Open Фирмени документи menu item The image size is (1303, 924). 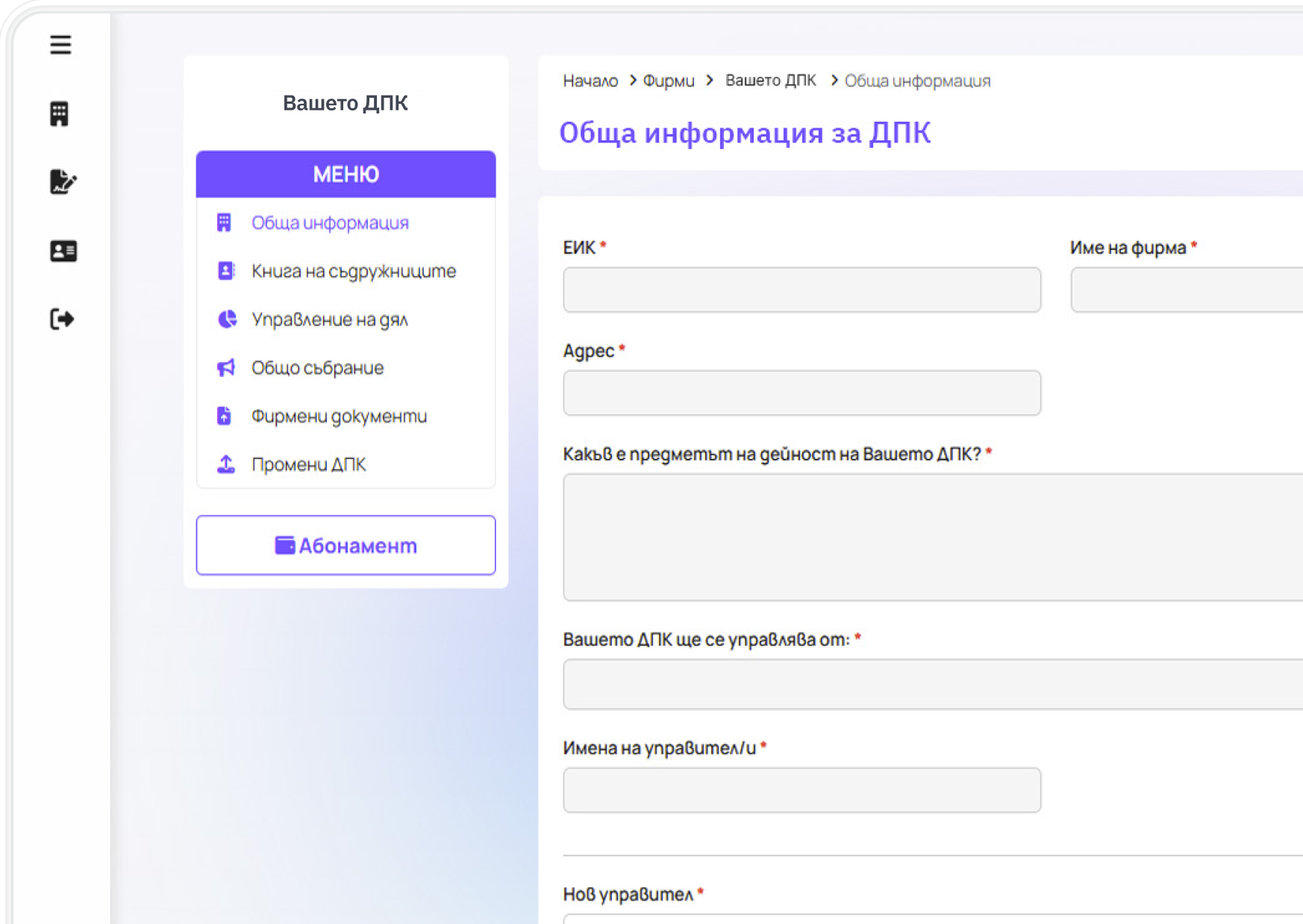click(339, 416)
